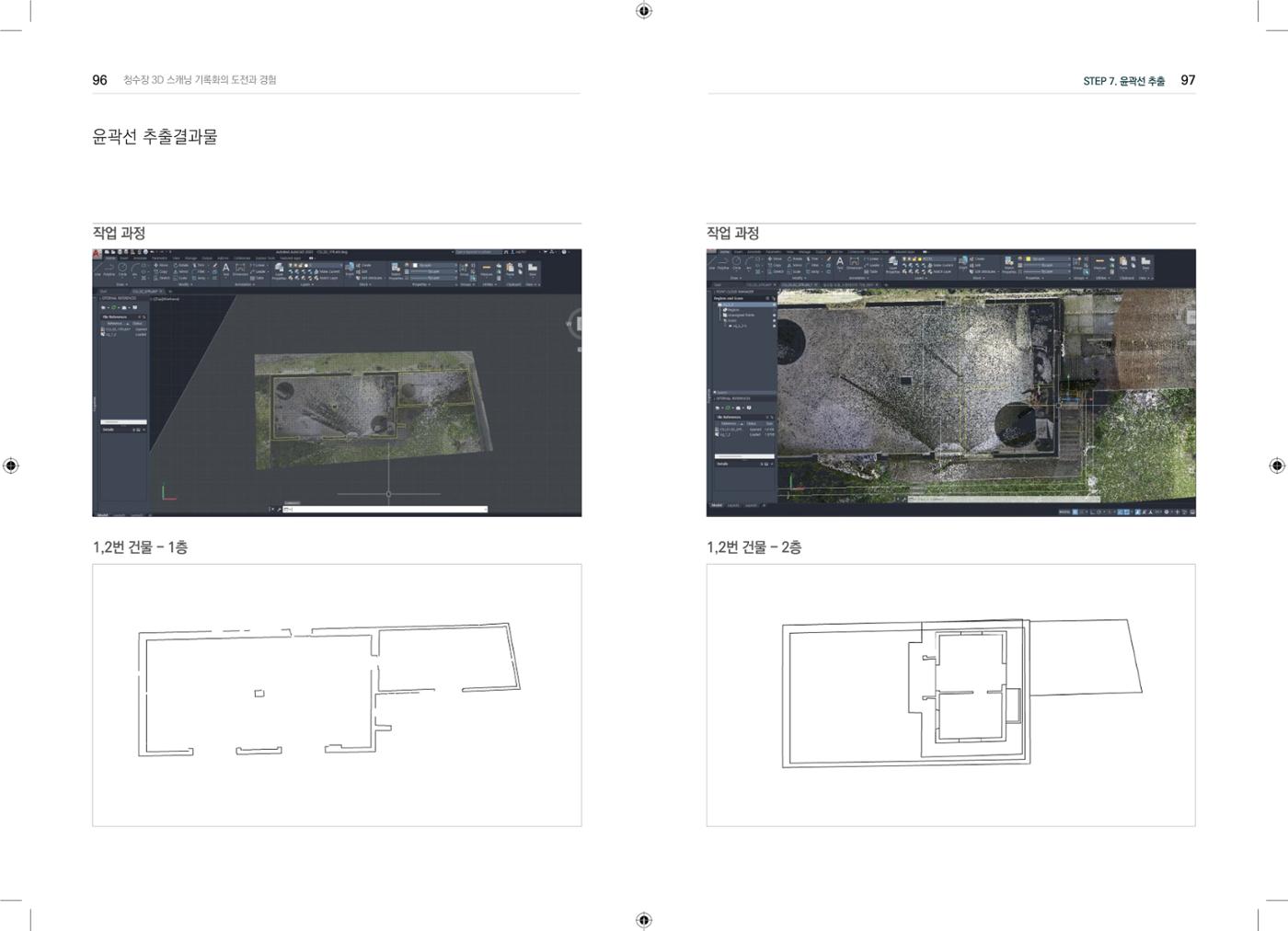Click the AutoCAD application logo in left screenshot
Screen dimensions: 1288x931
point(97,254)
